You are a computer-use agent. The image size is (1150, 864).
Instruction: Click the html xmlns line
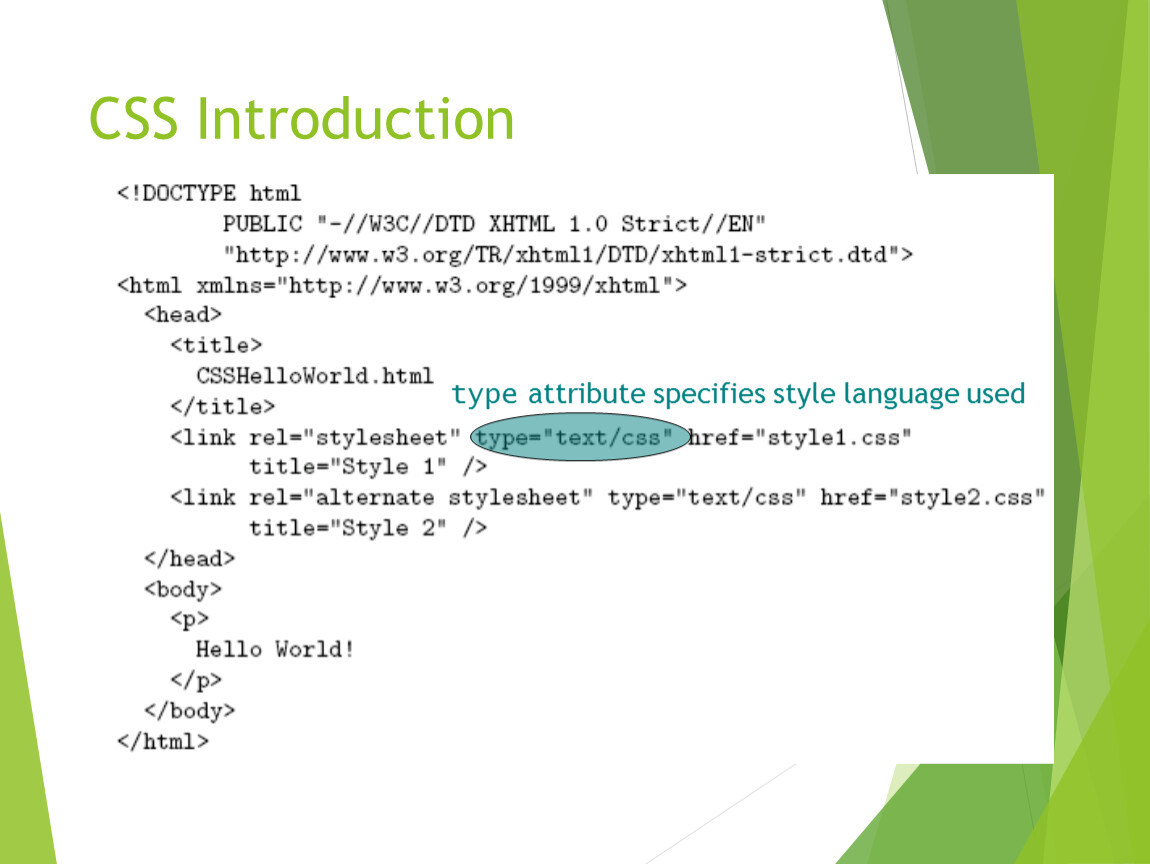[402, 285]
